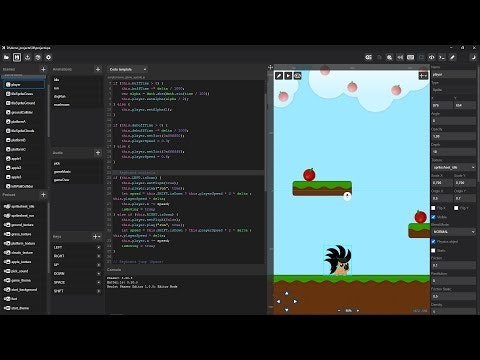The image size is (480, 360).
Task: Add a new audio entry with the plus button
Action: 98,153
